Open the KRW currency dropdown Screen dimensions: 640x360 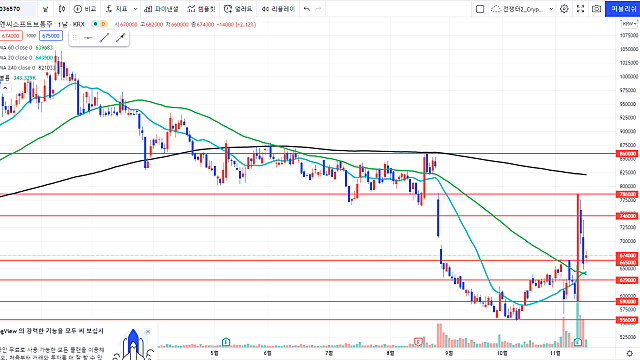(629, 24)
